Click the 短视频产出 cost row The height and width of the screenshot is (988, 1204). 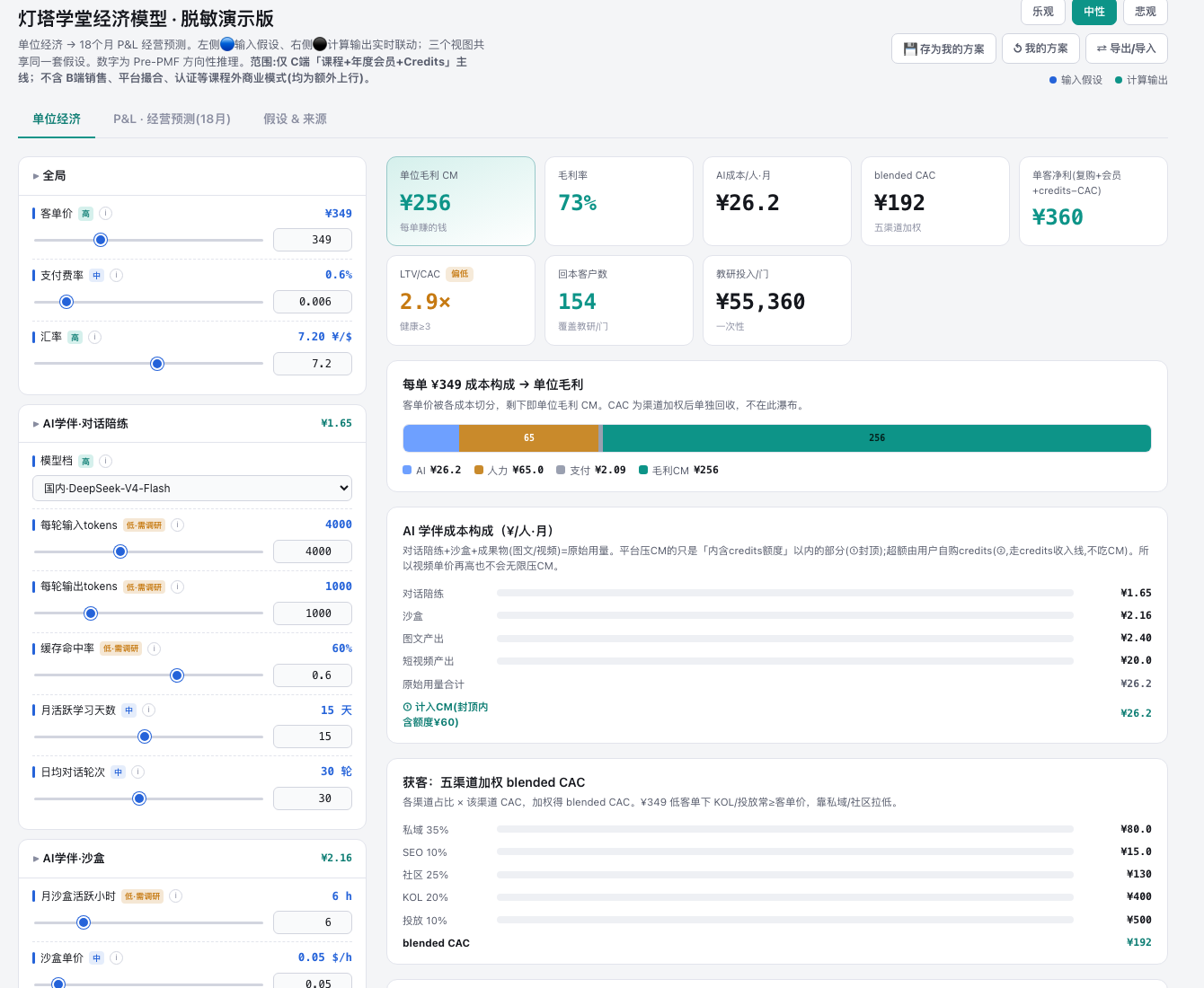click(777, 661)
